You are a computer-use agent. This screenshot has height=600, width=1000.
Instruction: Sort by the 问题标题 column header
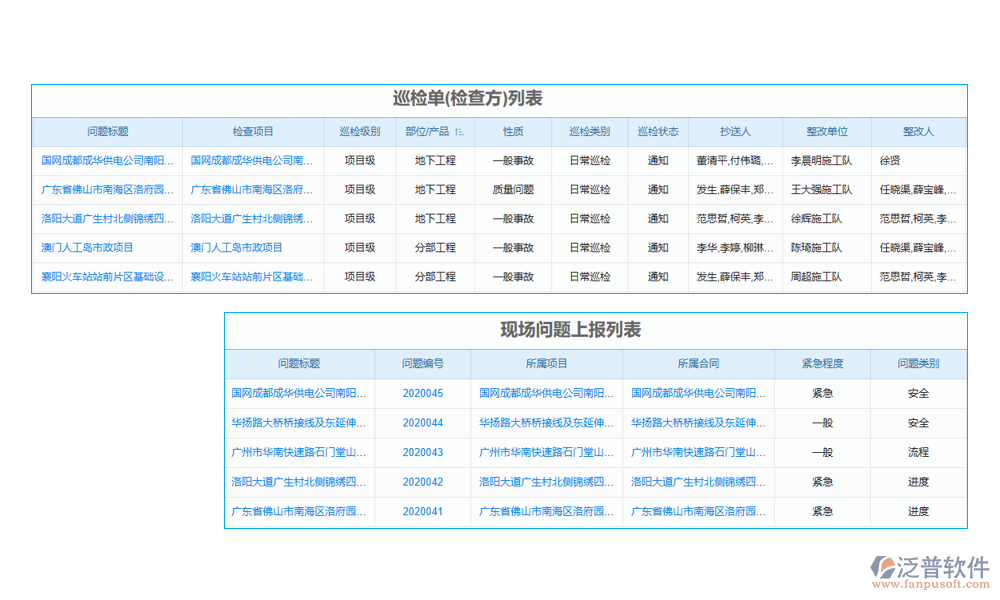(x=106, y=132)
